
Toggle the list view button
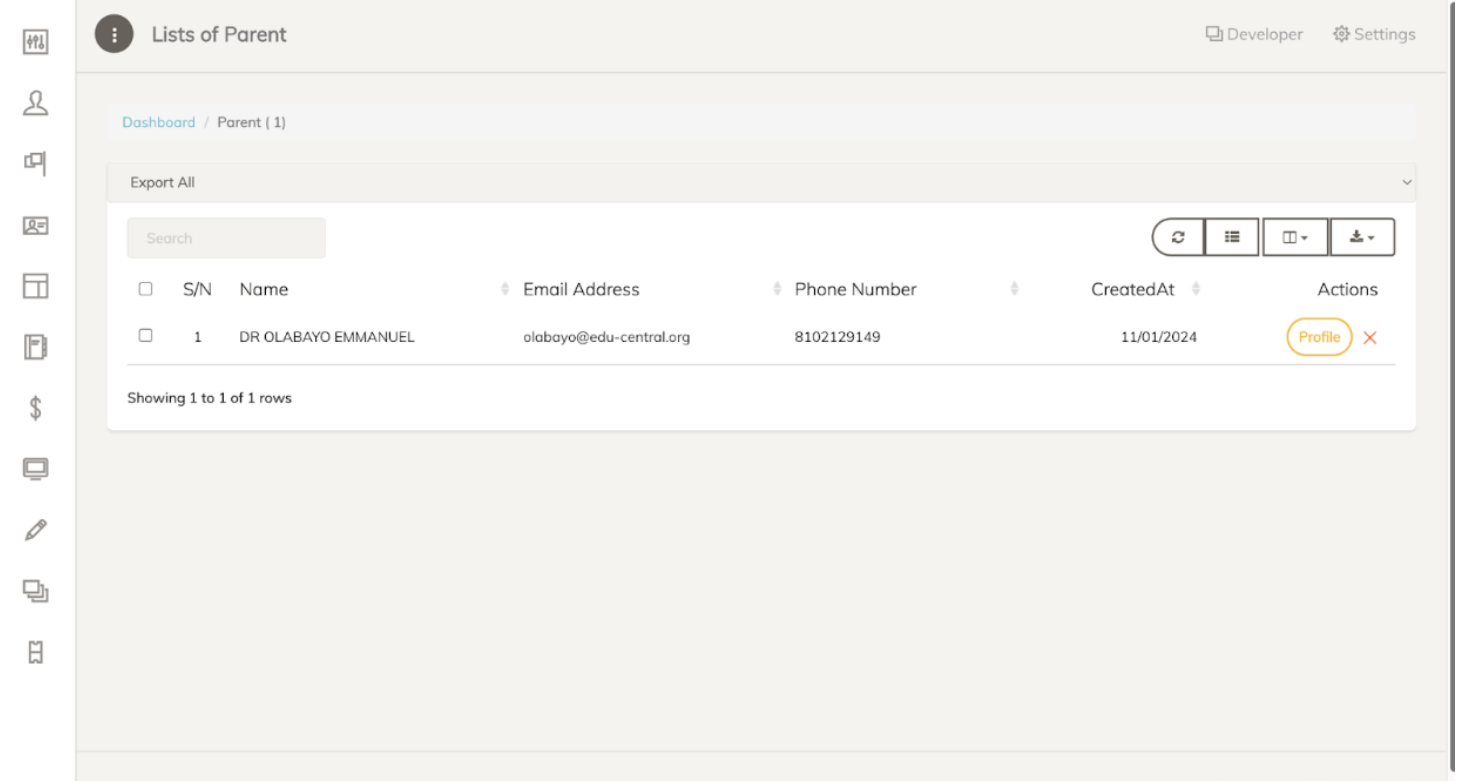1232,238
